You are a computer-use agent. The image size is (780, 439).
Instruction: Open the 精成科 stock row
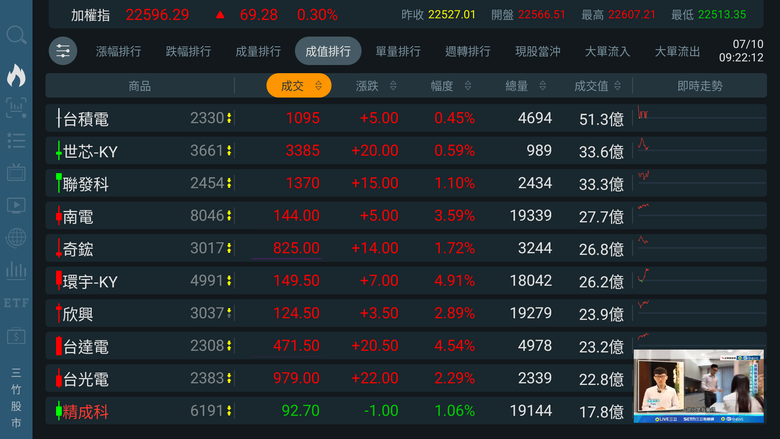click(406, 411)
